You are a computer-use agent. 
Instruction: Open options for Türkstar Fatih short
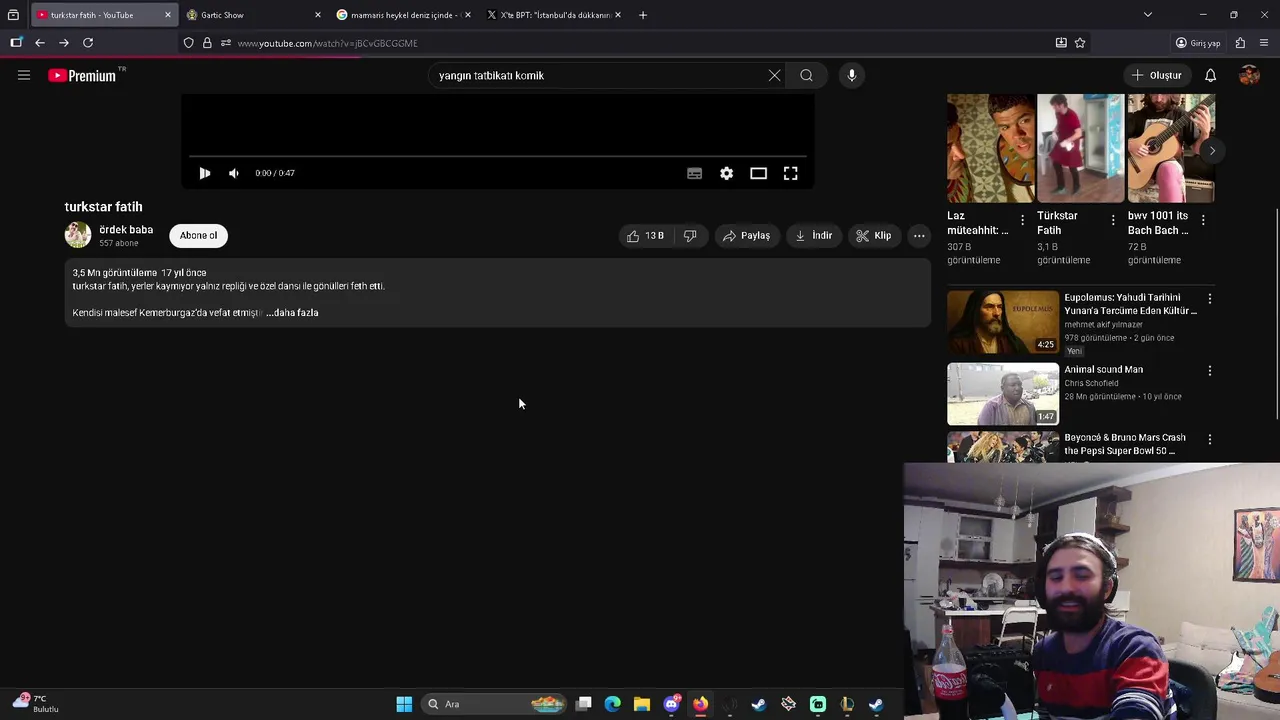(1113, 220)
